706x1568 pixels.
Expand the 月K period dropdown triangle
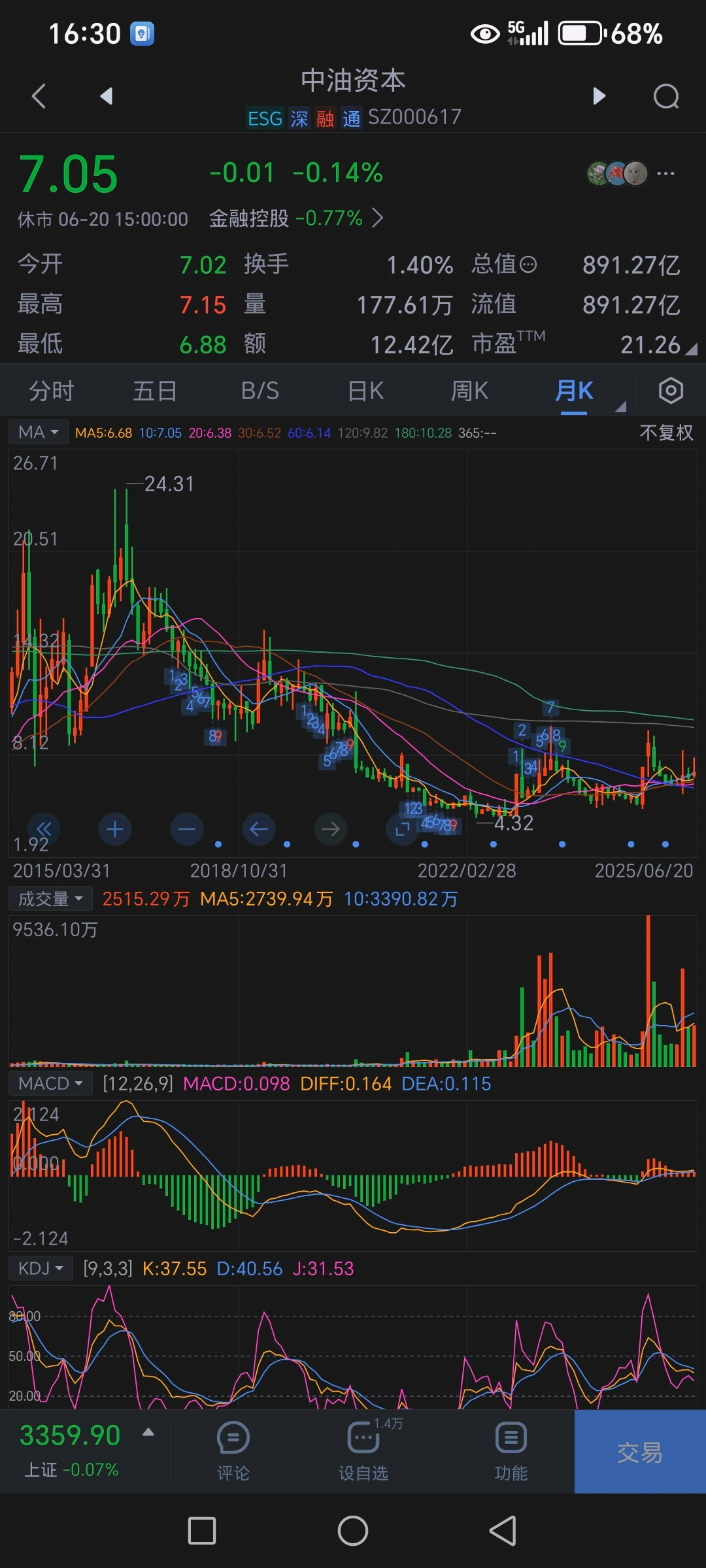tap(620, 406)
